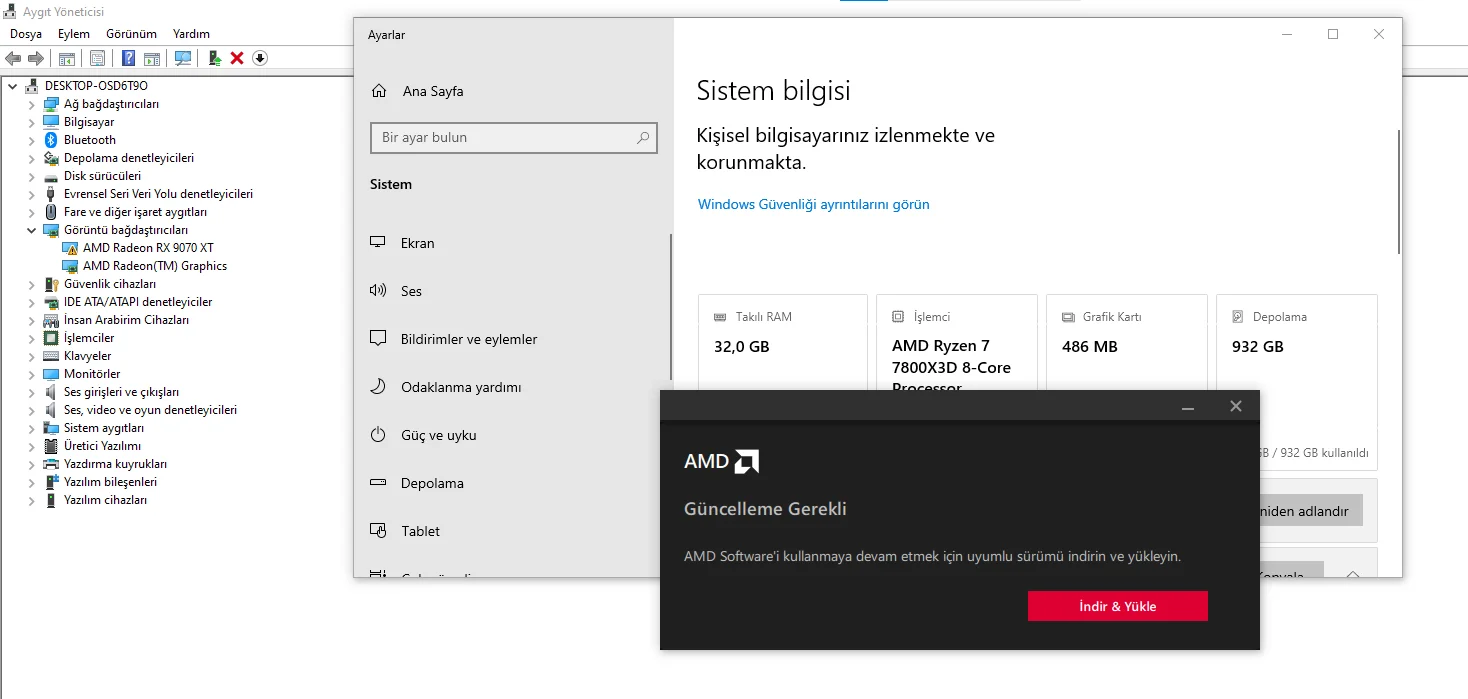Click the black down-arrow toolbar icon
The image size is (1468, 699).
(x=260, y=58)
